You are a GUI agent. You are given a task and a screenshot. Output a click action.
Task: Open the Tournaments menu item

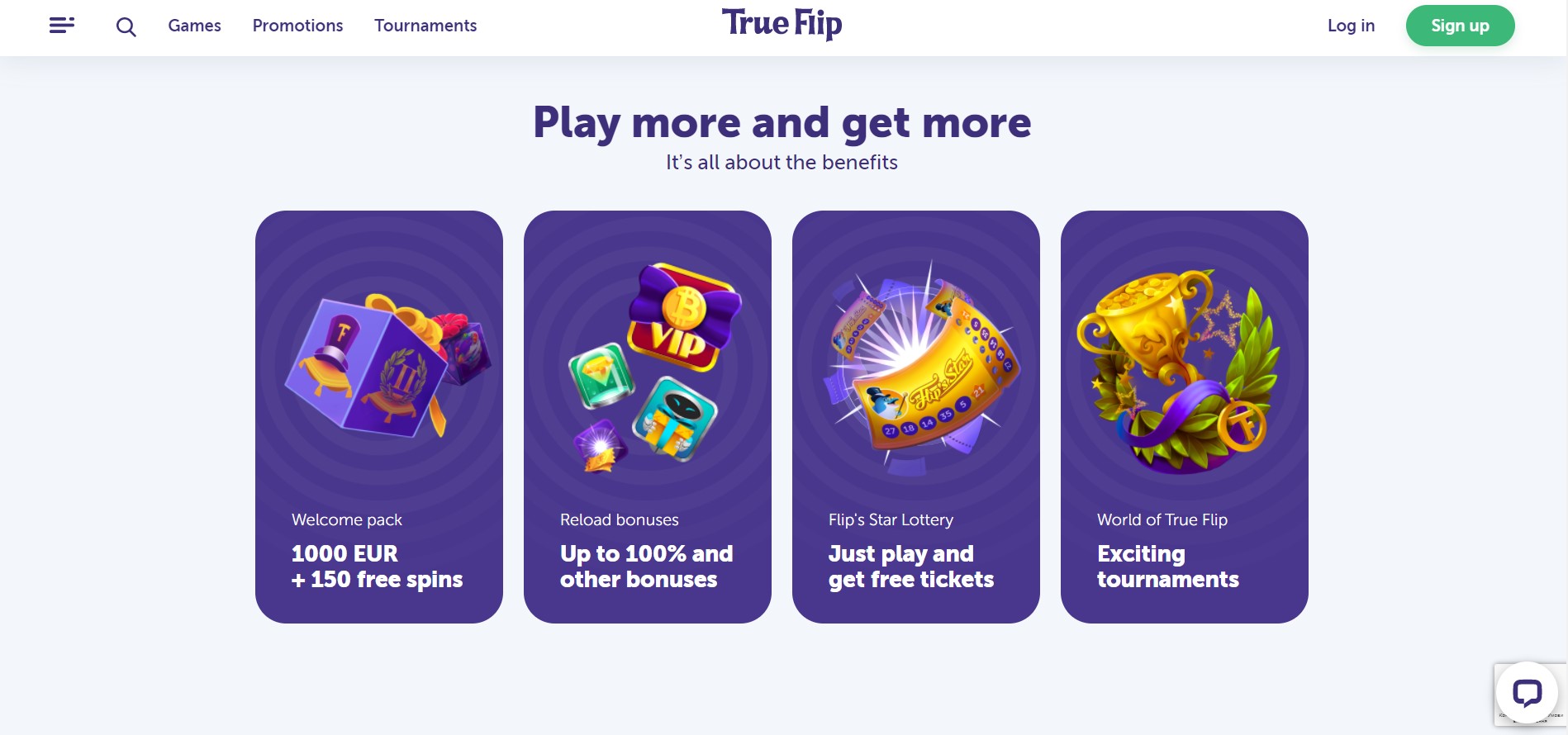coord(425,26)
